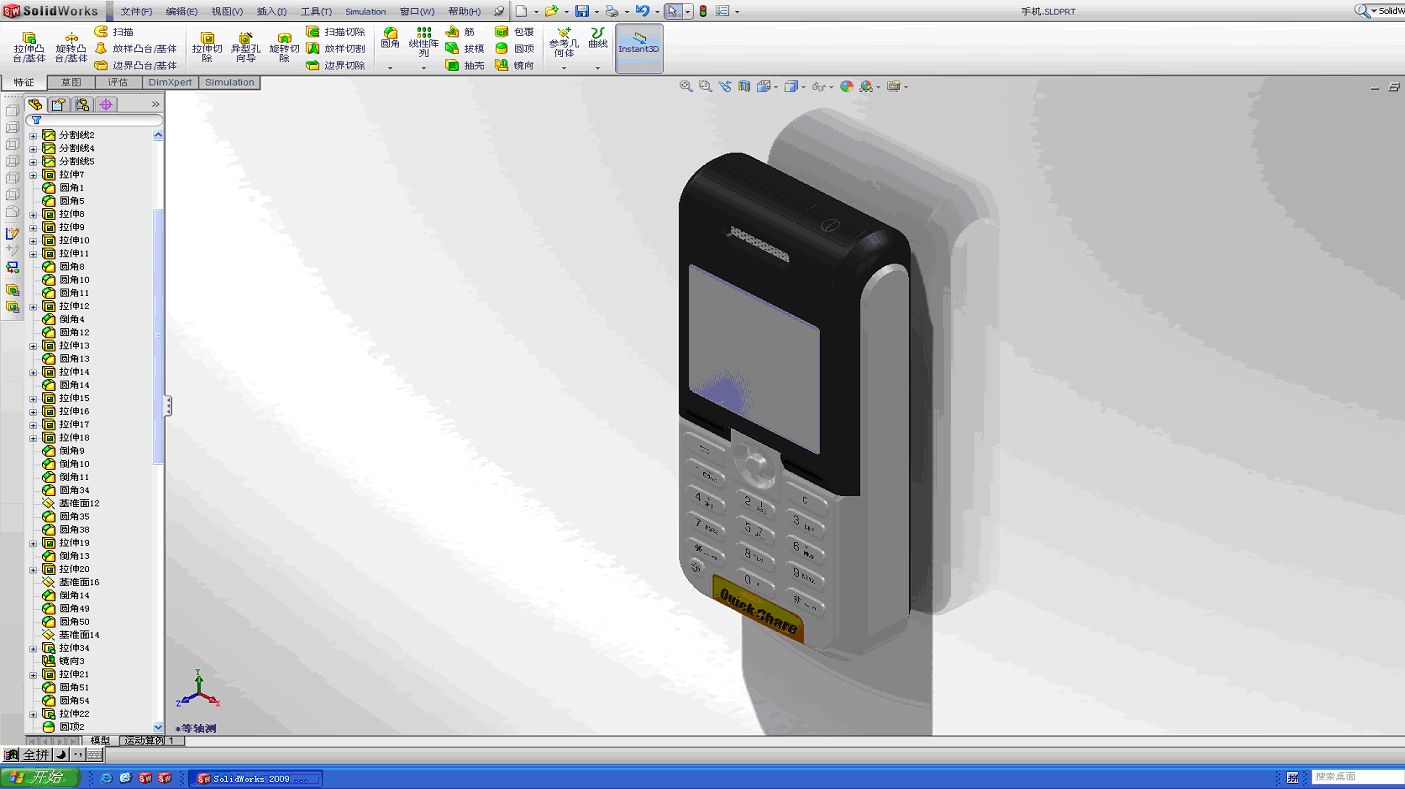Open the SolidWorks search magnifier icon
Image resolution: width=1405 pixels, height=789 pixels.
click(x=1362, y=11)
